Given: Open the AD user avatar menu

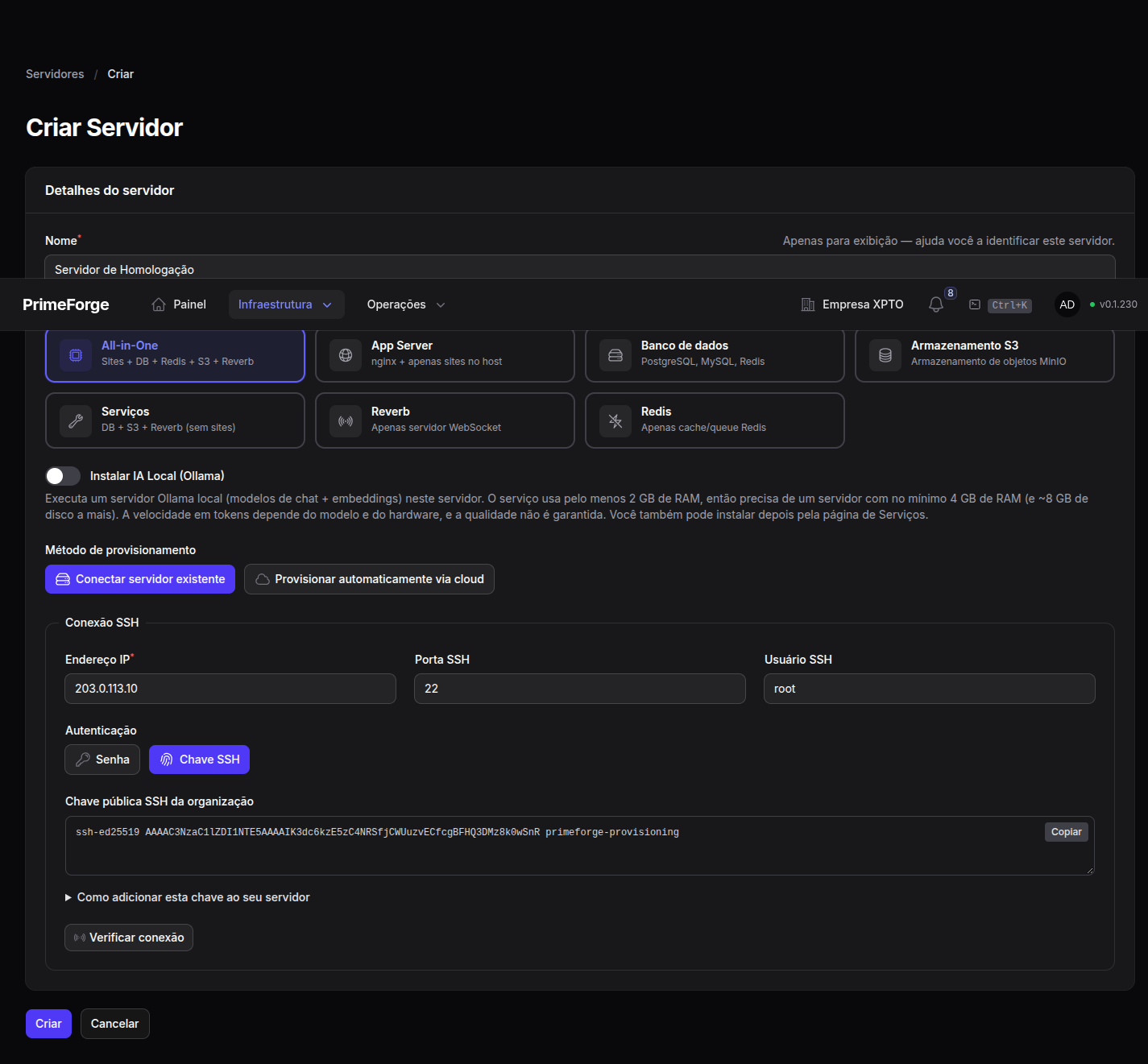Looking at the screenshot, I should [x=1067, y=304].
